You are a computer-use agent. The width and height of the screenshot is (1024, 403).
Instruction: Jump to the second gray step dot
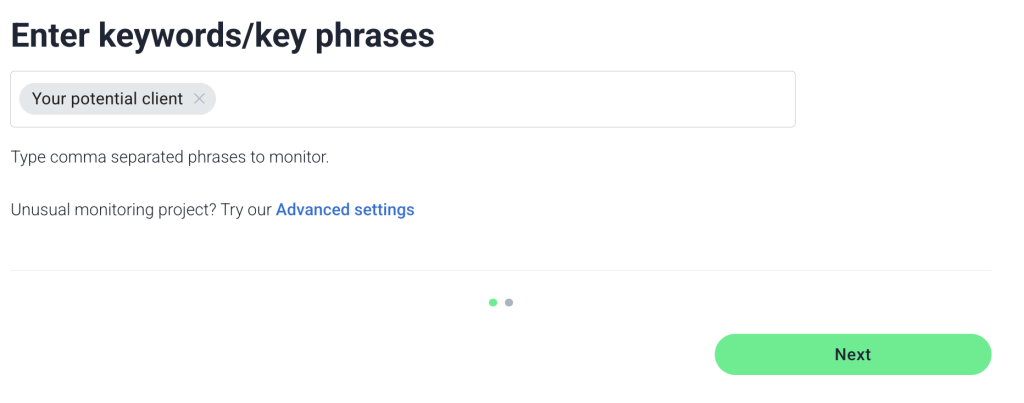pyautogui.click(x=509, y=302)
